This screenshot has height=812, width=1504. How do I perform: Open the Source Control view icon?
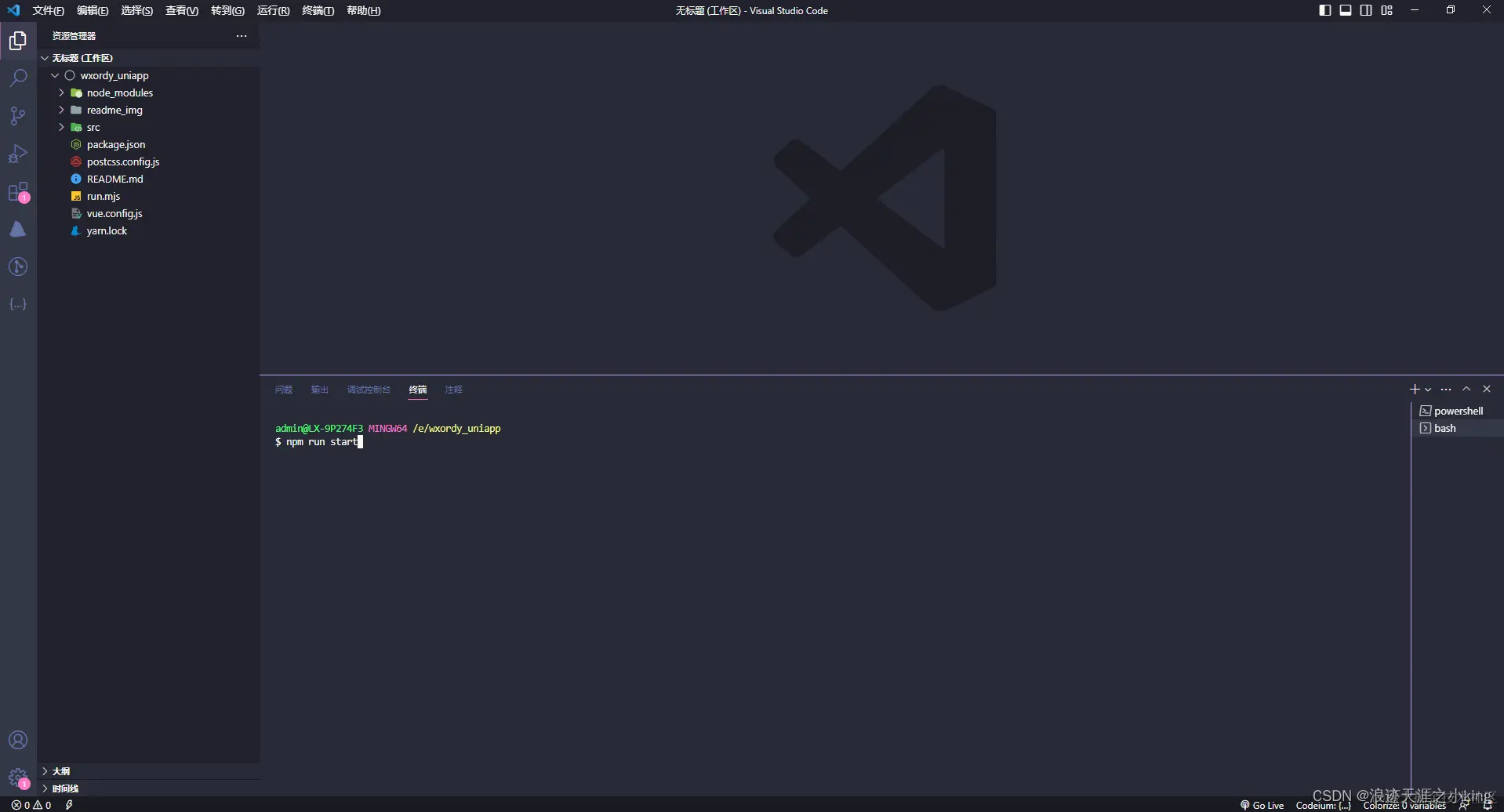(x=18, y=116)
